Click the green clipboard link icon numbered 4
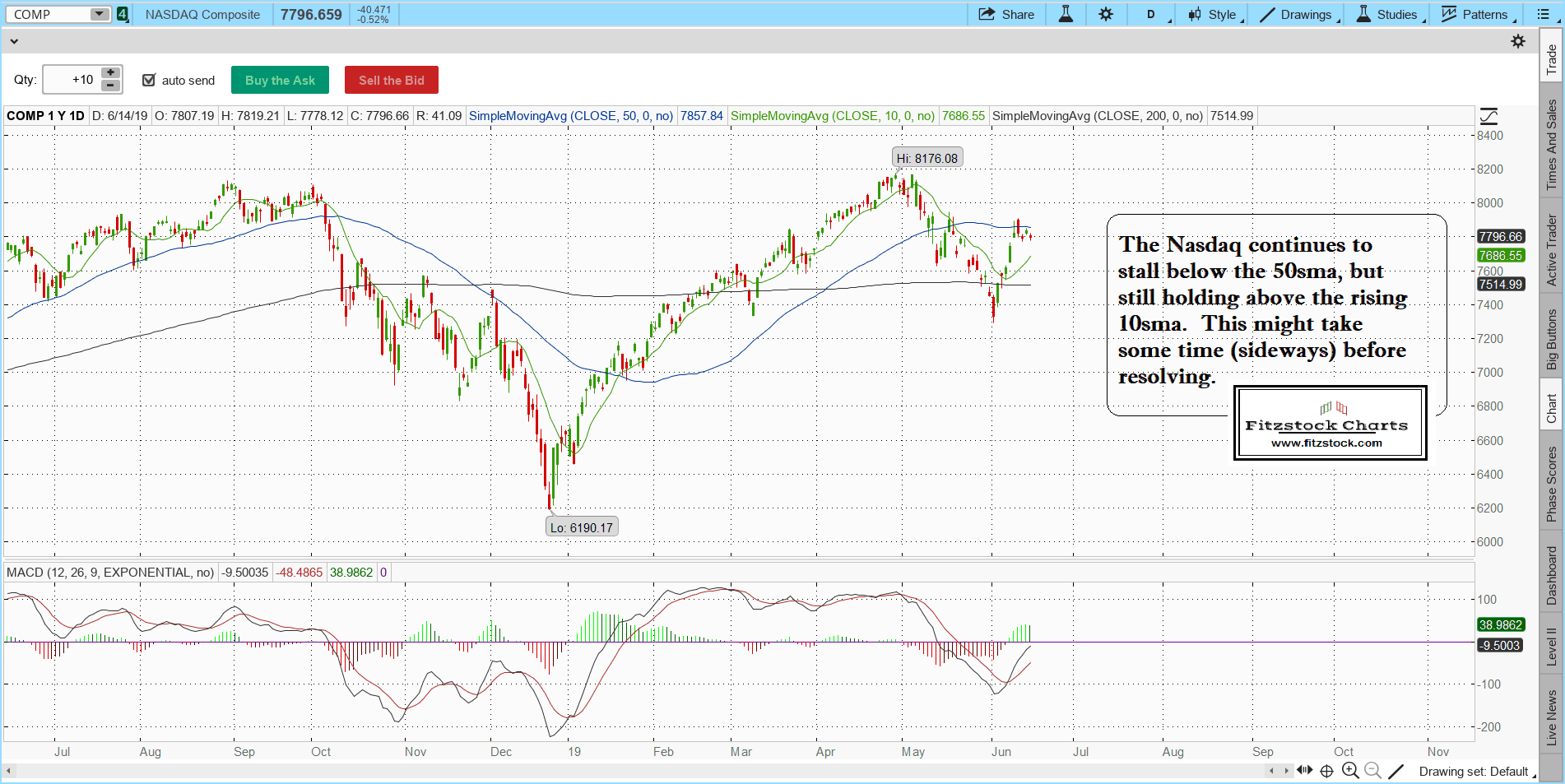1565x784 pixels. point(123,14)
